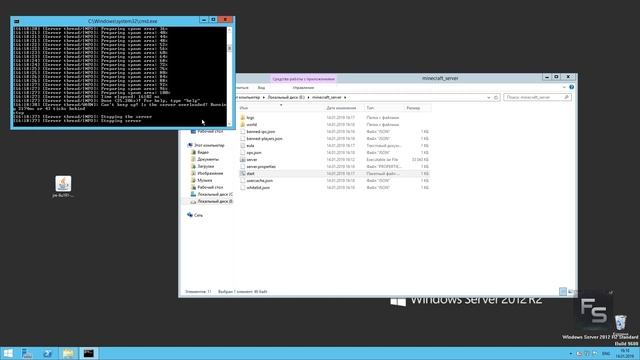Viewport: 640px width, 360px height.
Task: Select the usercache.json file
Action: (259, 180)
